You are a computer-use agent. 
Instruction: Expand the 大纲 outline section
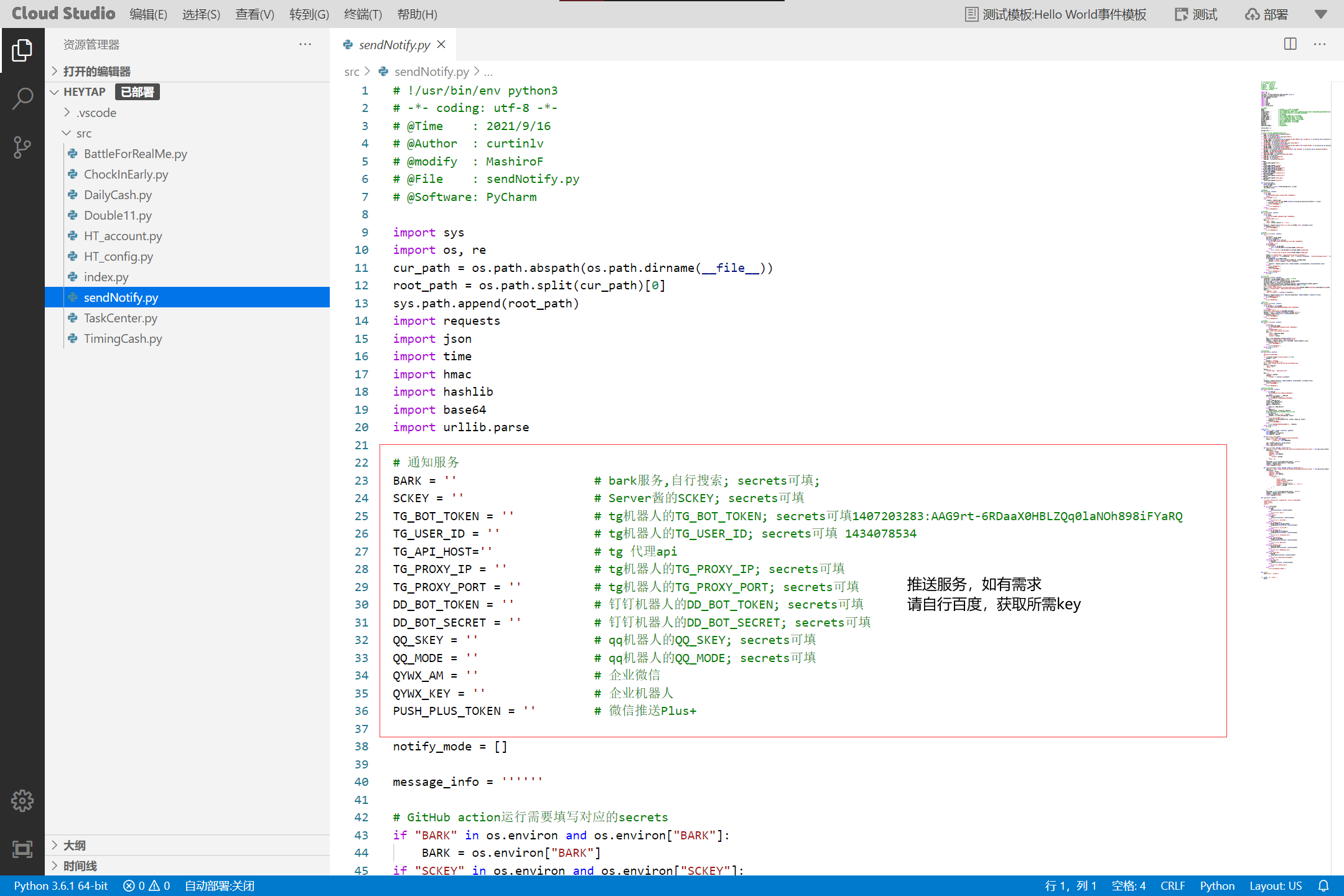click(75, 845)
